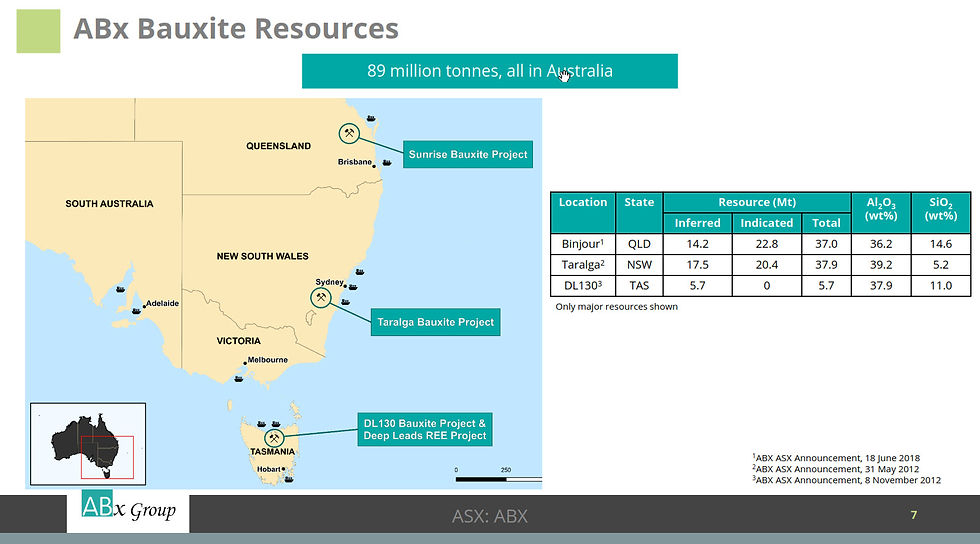Click the 31 May 2012 announcement footnote

click(x=835, y=469)
